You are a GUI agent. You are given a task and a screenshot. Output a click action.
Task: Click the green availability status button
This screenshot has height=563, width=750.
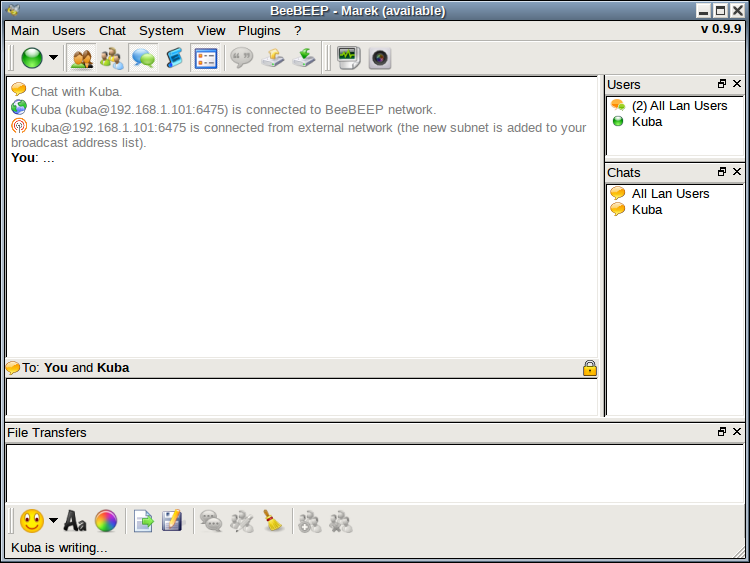point(32,58)
